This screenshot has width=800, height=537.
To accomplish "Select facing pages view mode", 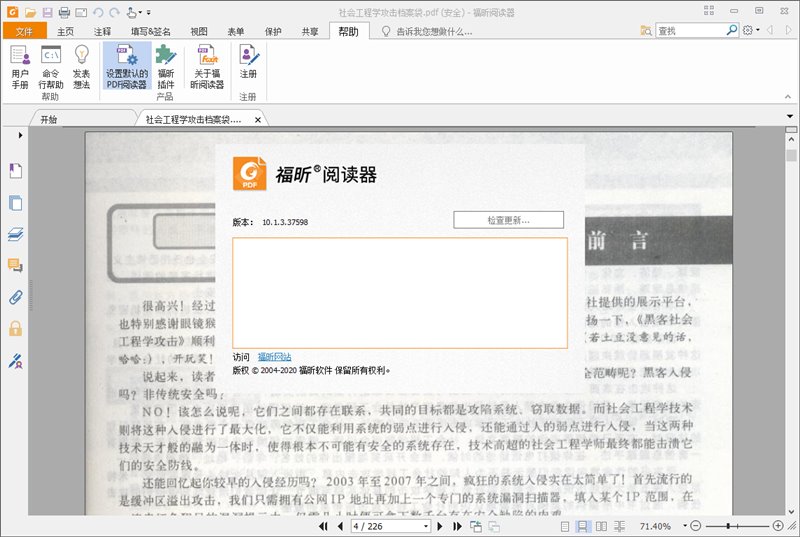I will [602, 526].
